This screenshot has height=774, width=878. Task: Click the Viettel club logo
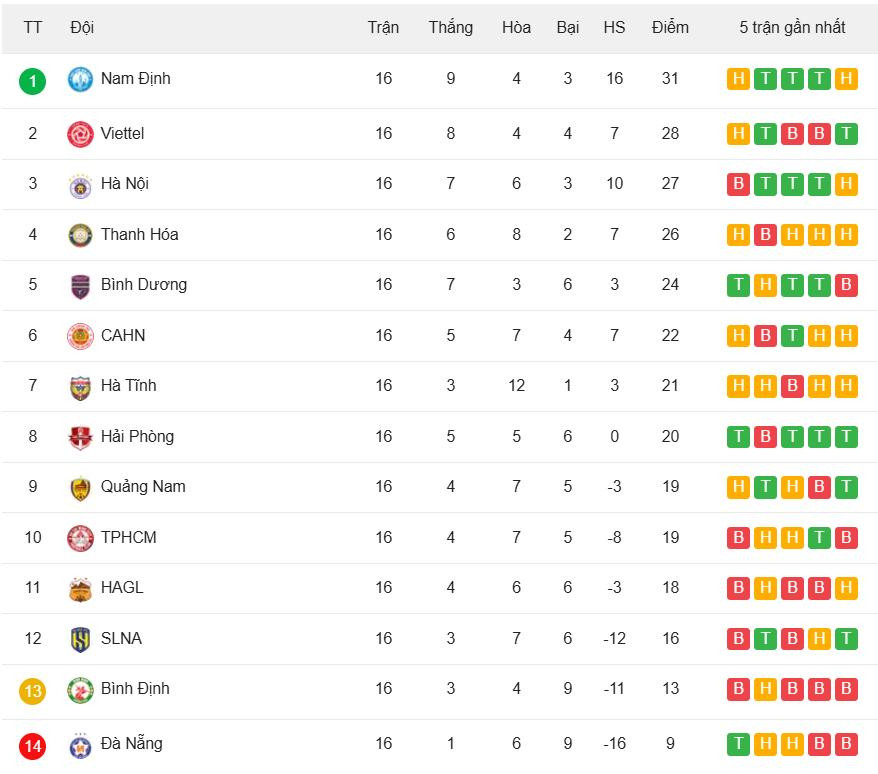coord(80,134)
